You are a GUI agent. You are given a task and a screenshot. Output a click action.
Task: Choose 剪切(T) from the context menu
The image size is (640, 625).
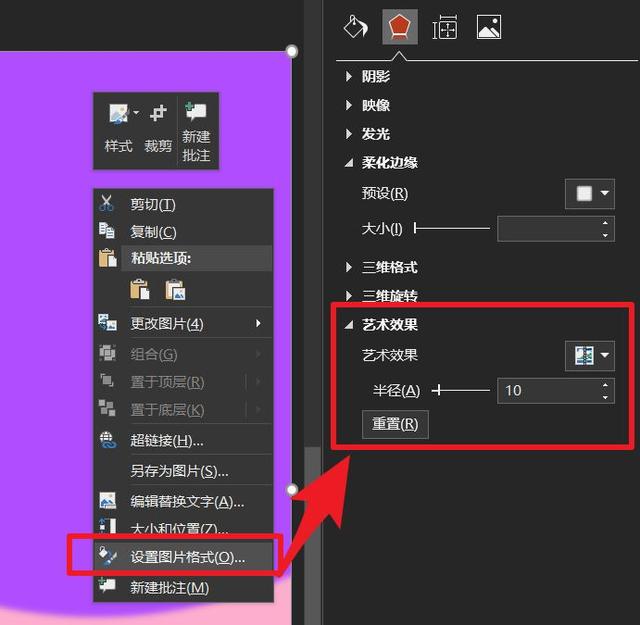[x=183, y=204]
